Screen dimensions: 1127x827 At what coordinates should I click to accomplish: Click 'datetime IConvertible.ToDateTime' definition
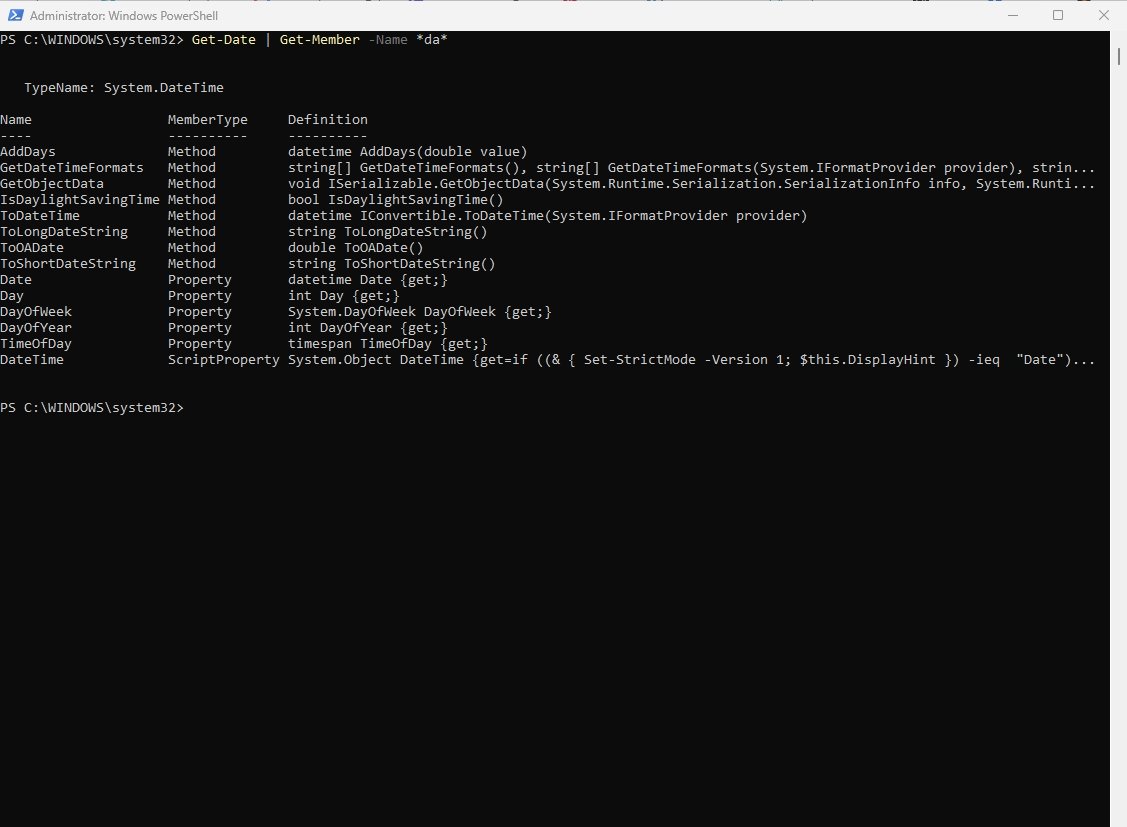[x=548, y=216]
